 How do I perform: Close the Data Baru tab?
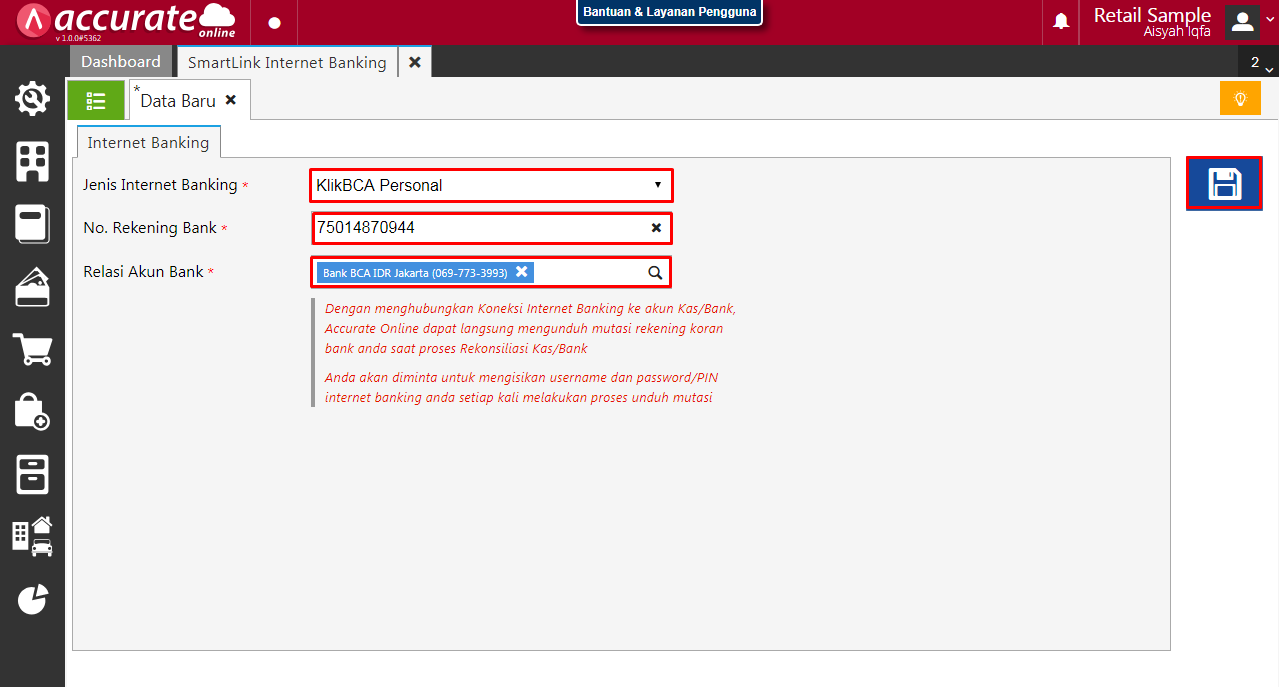click(x=231, y=100)
